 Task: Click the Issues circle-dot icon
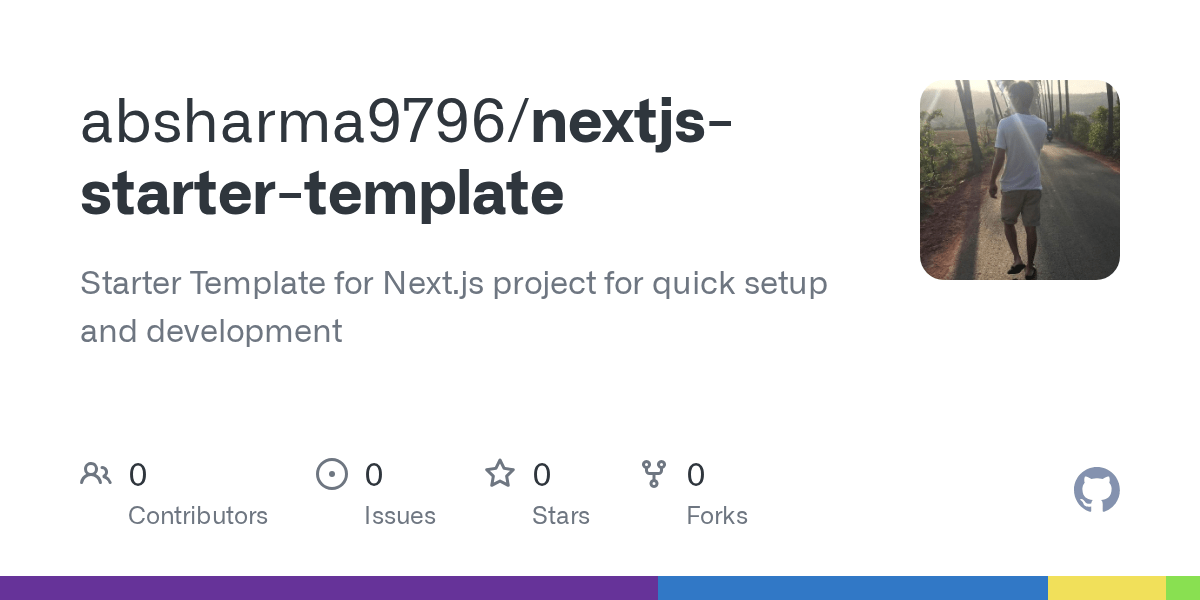(x=332, y=473)
